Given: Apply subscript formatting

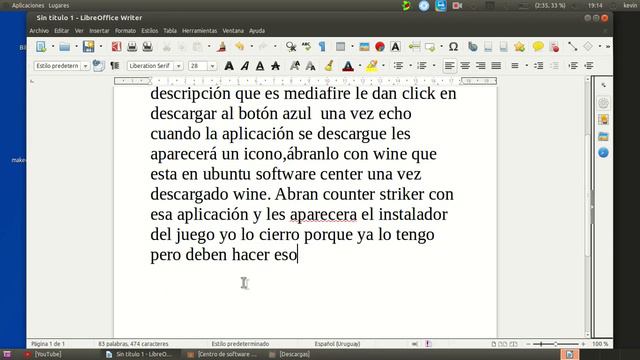Looking at the screenshot, I should [x=310, y=66].
